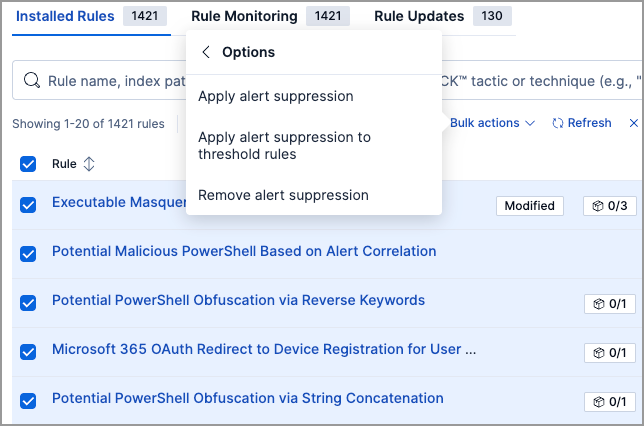The image size is (644, 426).
Task: Click the search magnifier icon
Action: (x=31, y=81)
